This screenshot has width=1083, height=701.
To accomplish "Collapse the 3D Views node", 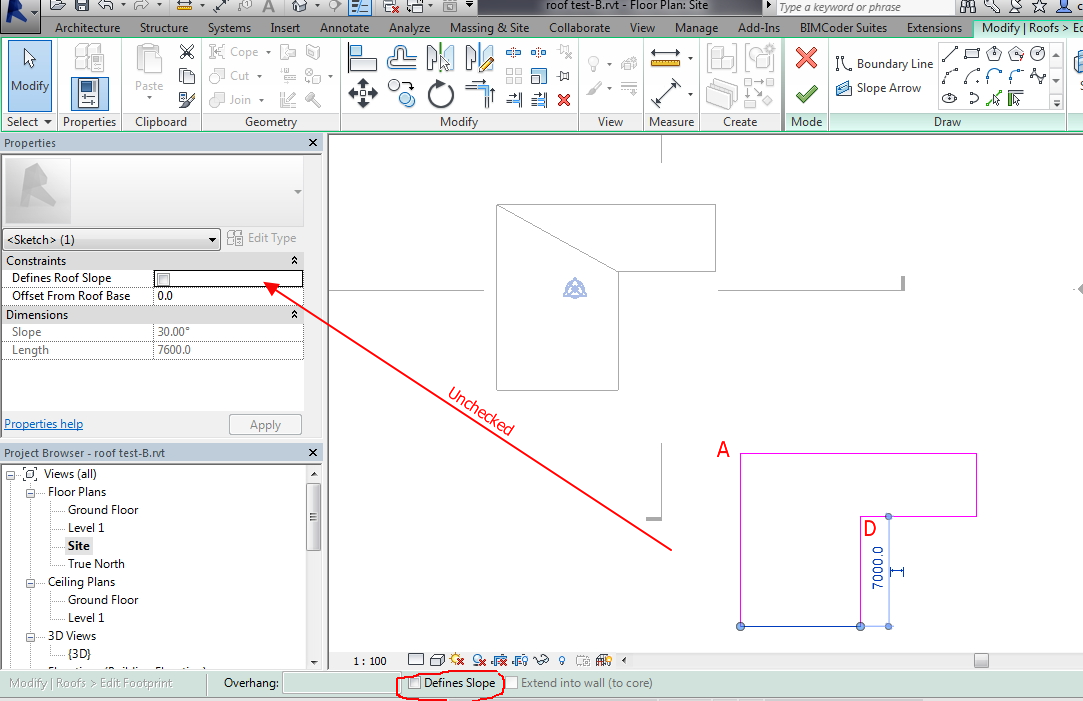I will [x=30, y=637].
